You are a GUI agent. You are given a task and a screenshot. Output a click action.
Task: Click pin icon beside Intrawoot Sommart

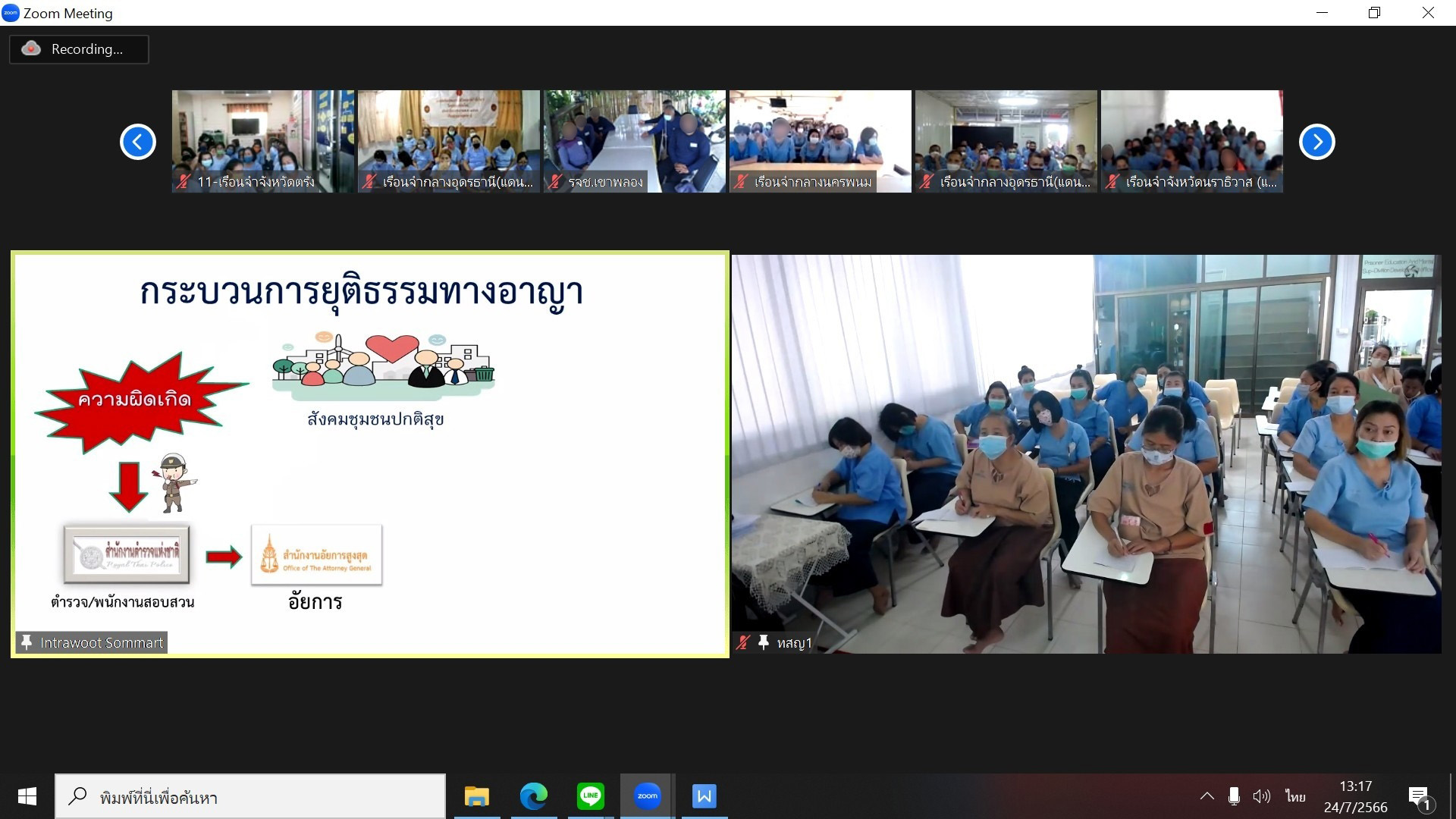tap(27, 642)
